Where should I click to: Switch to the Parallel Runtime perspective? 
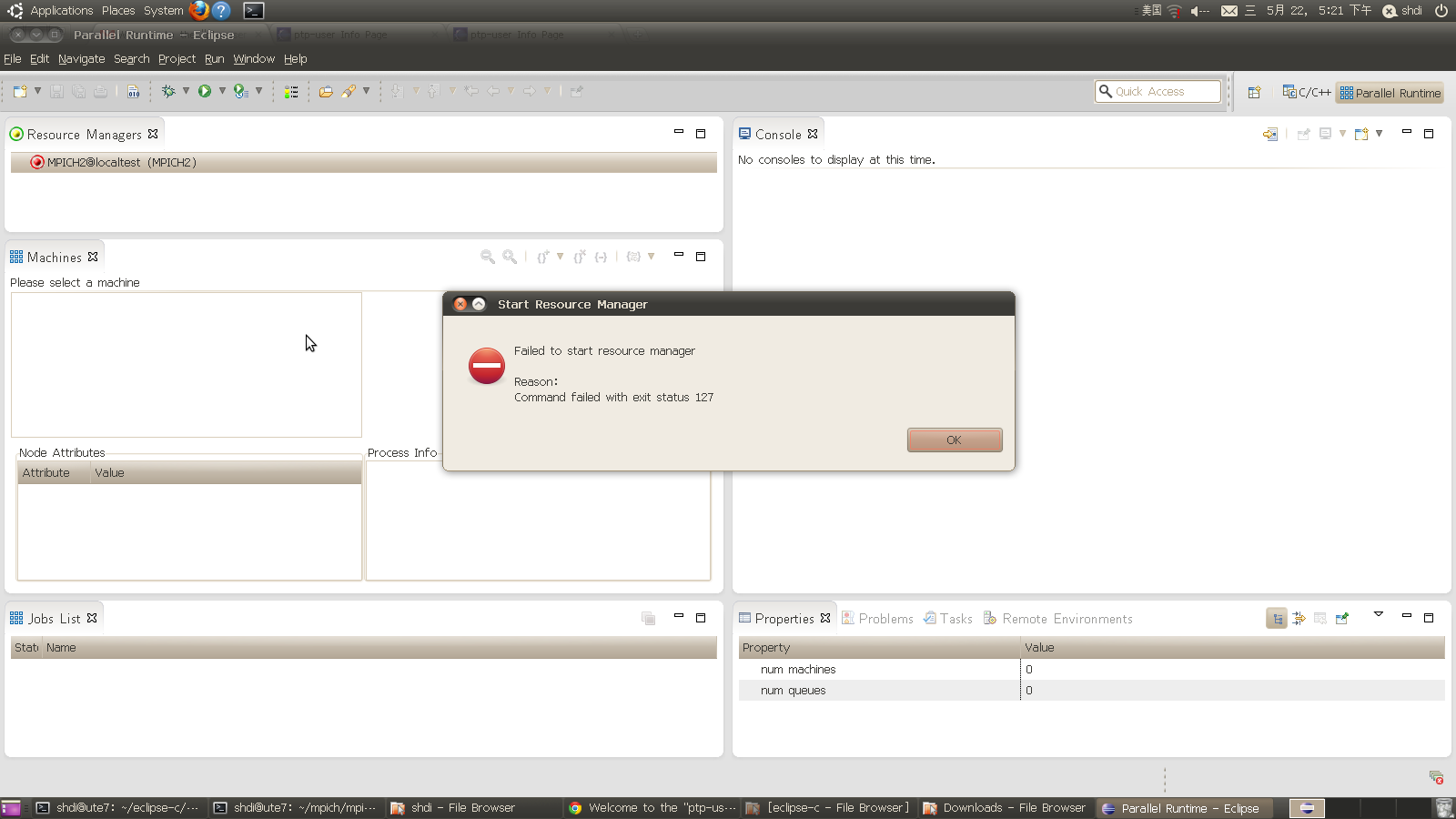click(x=1390, y=93)
